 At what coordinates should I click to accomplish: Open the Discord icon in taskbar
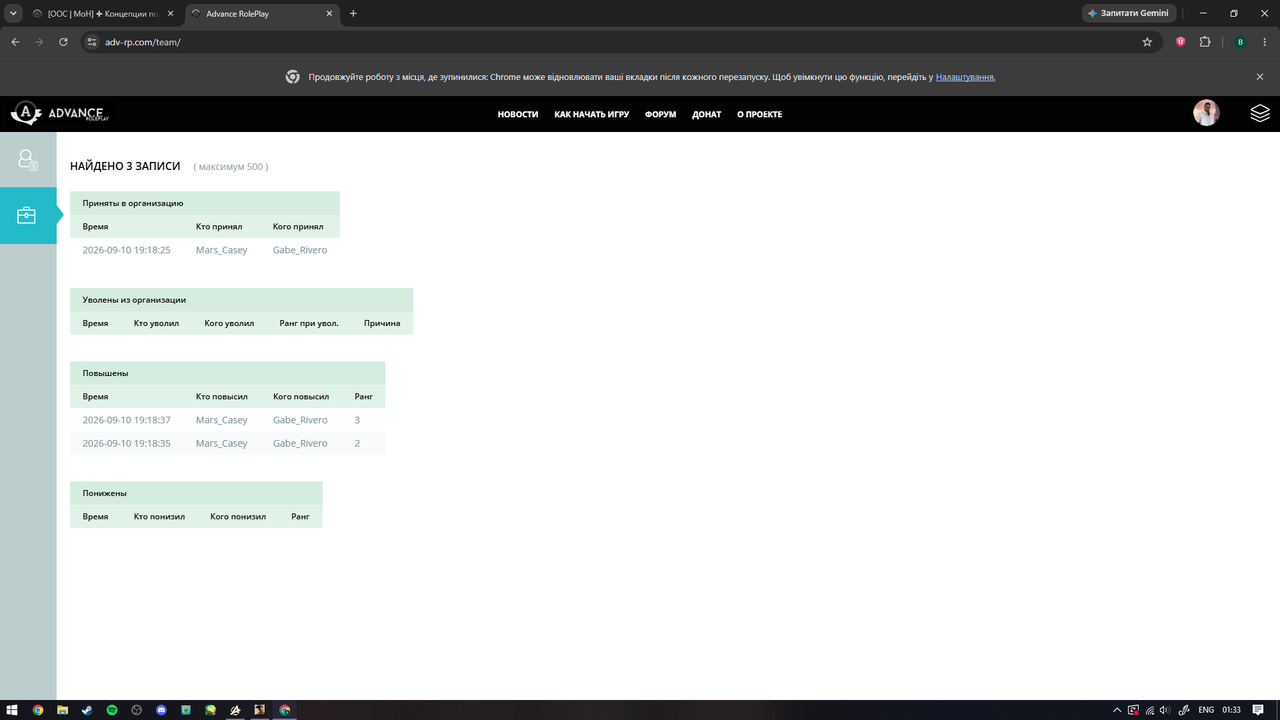click(161, 710)
